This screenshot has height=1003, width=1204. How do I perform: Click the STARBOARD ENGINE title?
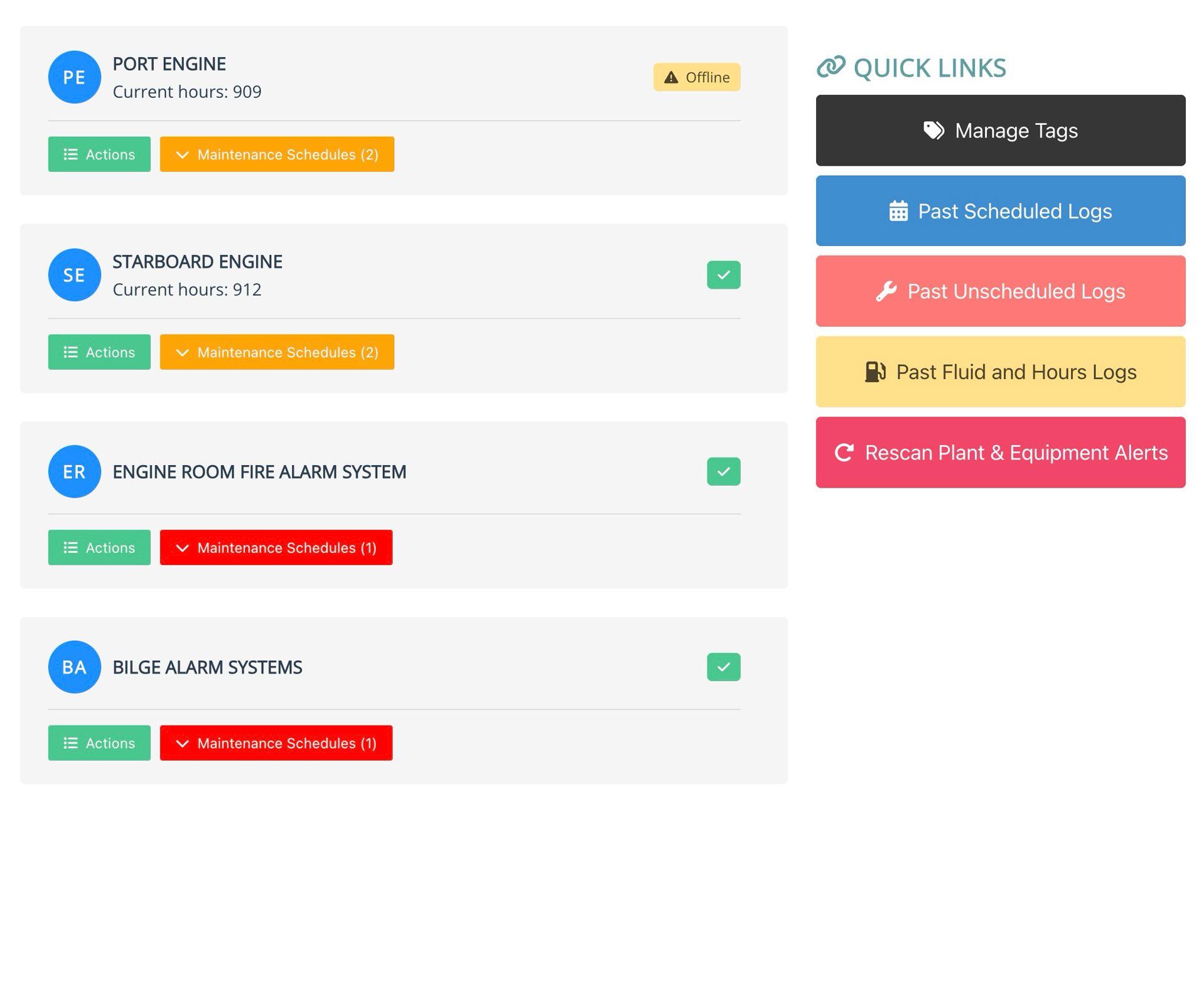[x=197, y=262]
